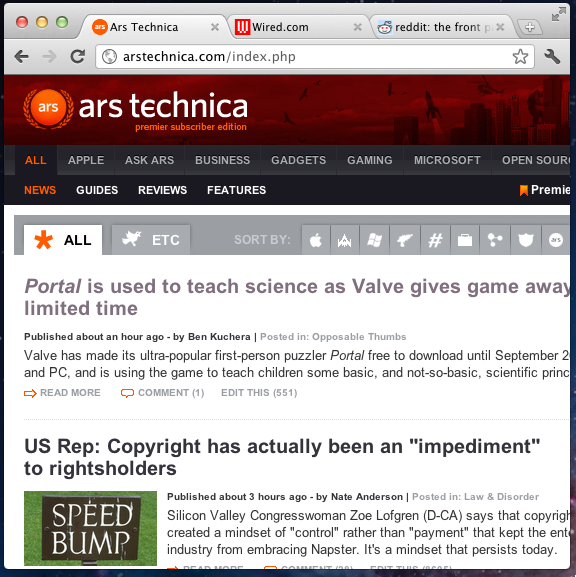Sort by gadgets ray gun icon
576x577 pixels.
click(404, 240)
